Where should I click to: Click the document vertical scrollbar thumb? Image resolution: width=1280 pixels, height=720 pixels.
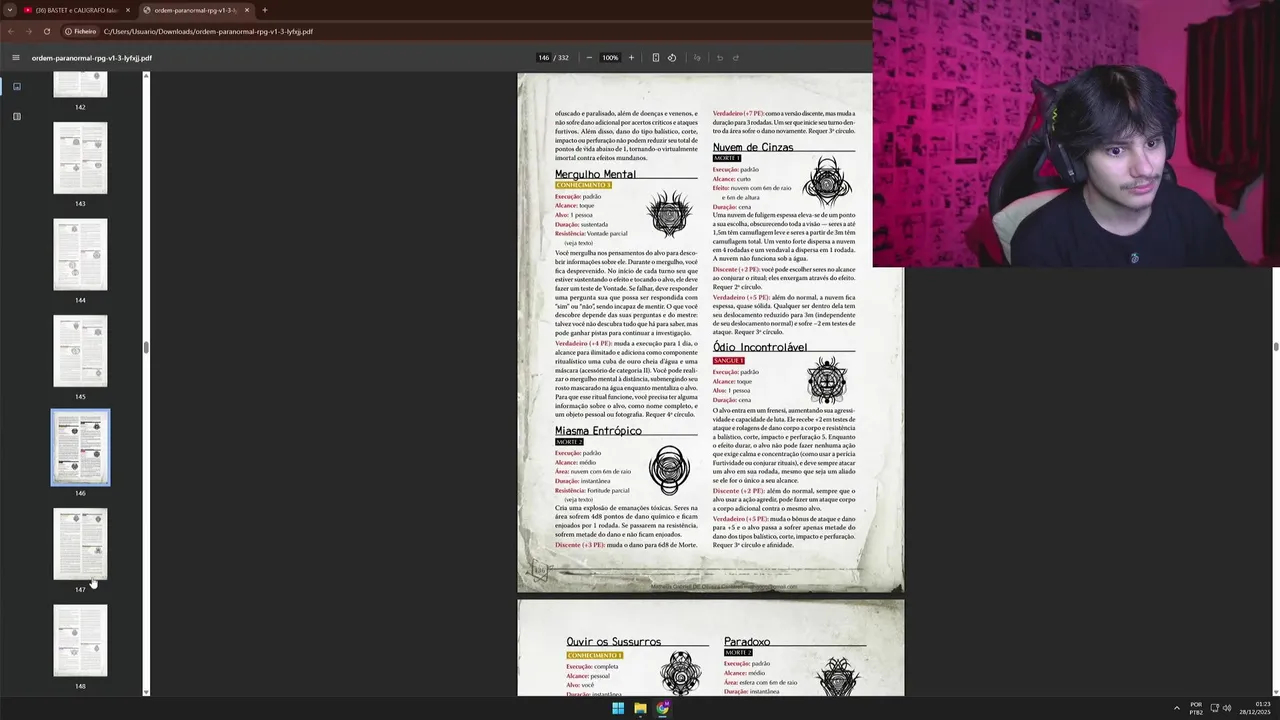(x=1276, y=346)
